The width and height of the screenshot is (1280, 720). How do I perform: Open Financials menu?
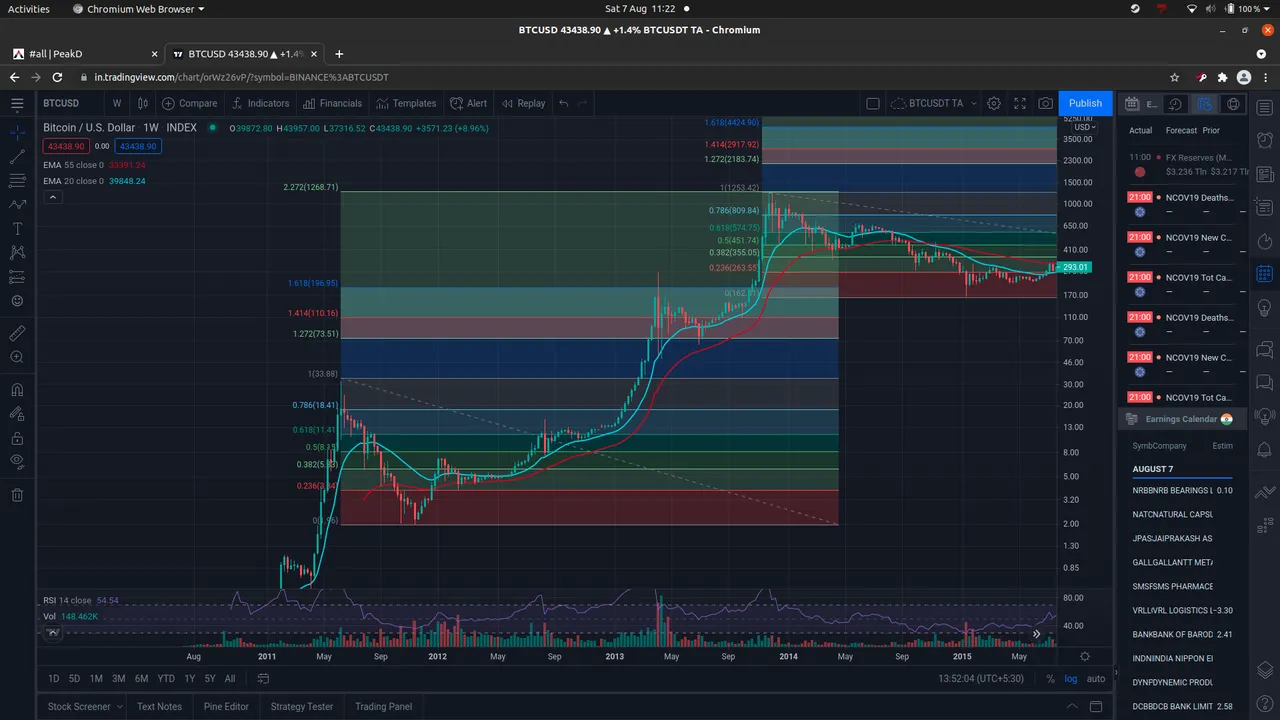(x=332, y=103)
